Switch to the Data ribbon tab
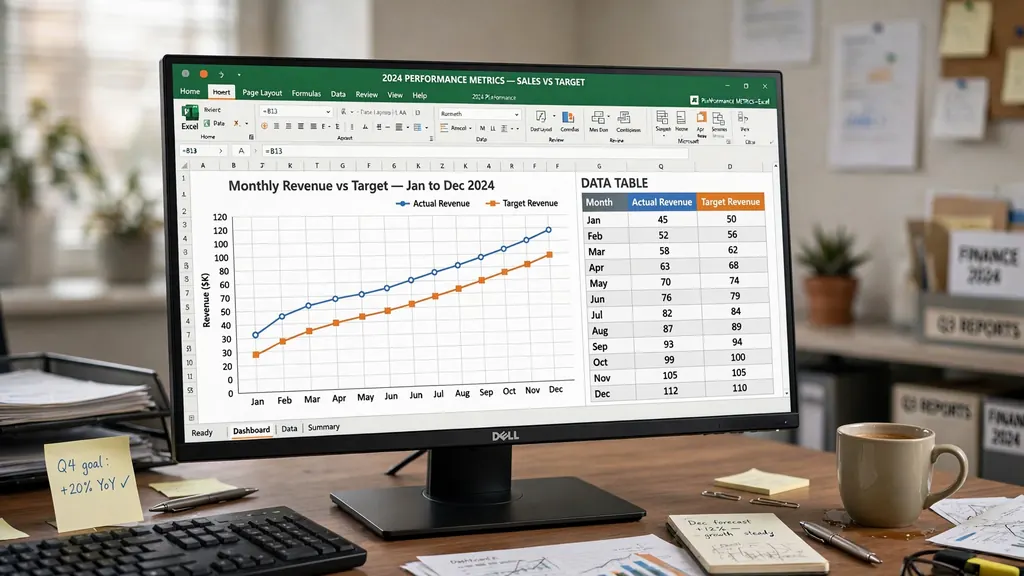This screenshot has height=576, width=1024. point(338,94)
